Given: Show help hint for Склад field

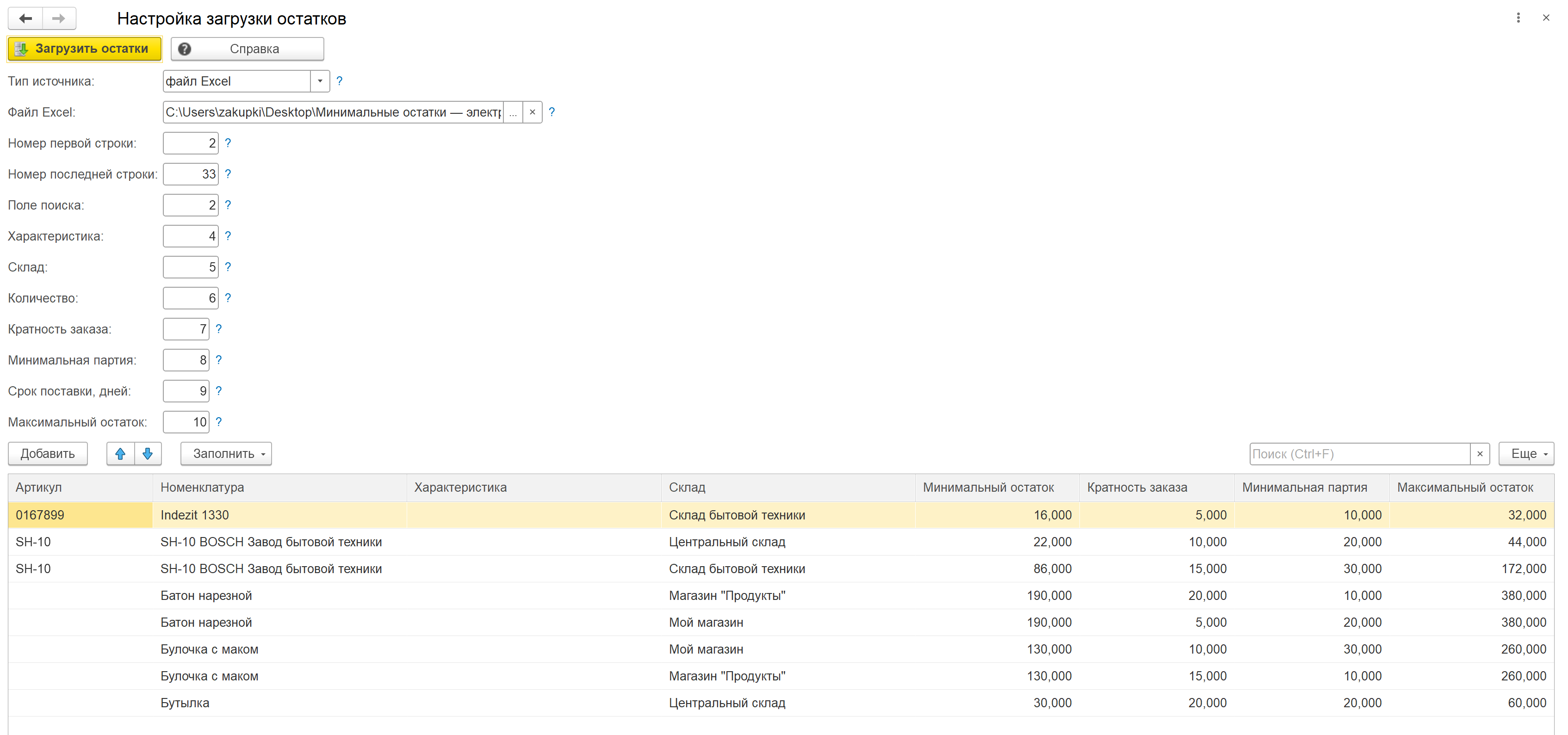Looking at the screenshot, I should (228, 266).
